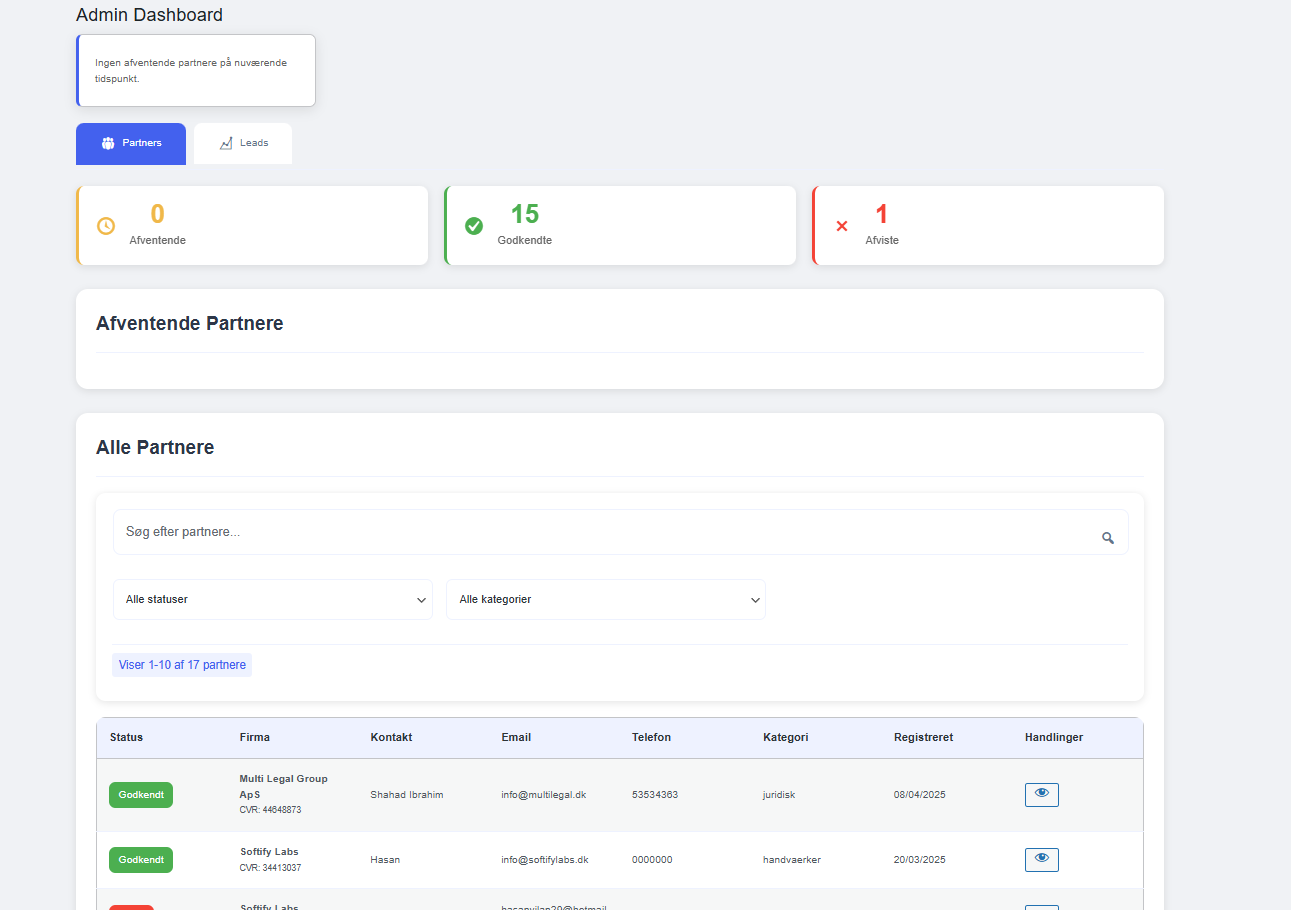Click the people icon in Partners tab

(108, 144)
